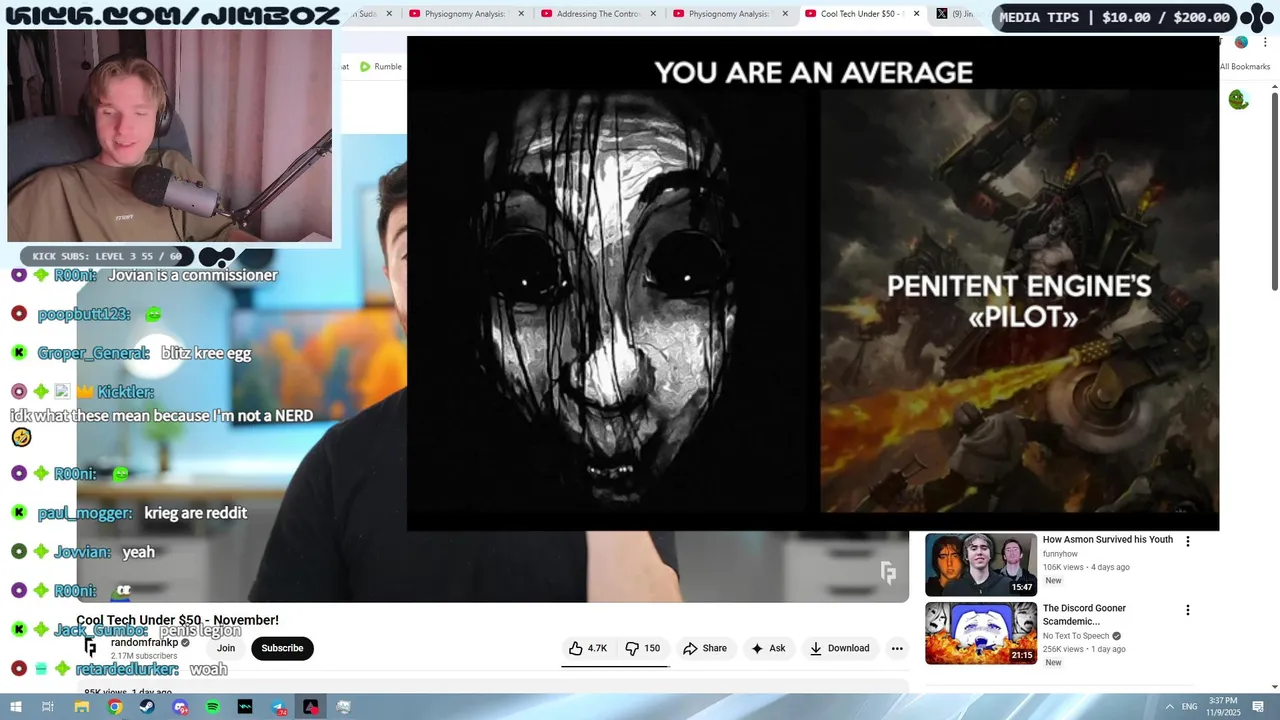The height and width of the screenshot is (720, 1280).
Task: Open the funnyhow channel name
Action: [x=1060, y=553]
